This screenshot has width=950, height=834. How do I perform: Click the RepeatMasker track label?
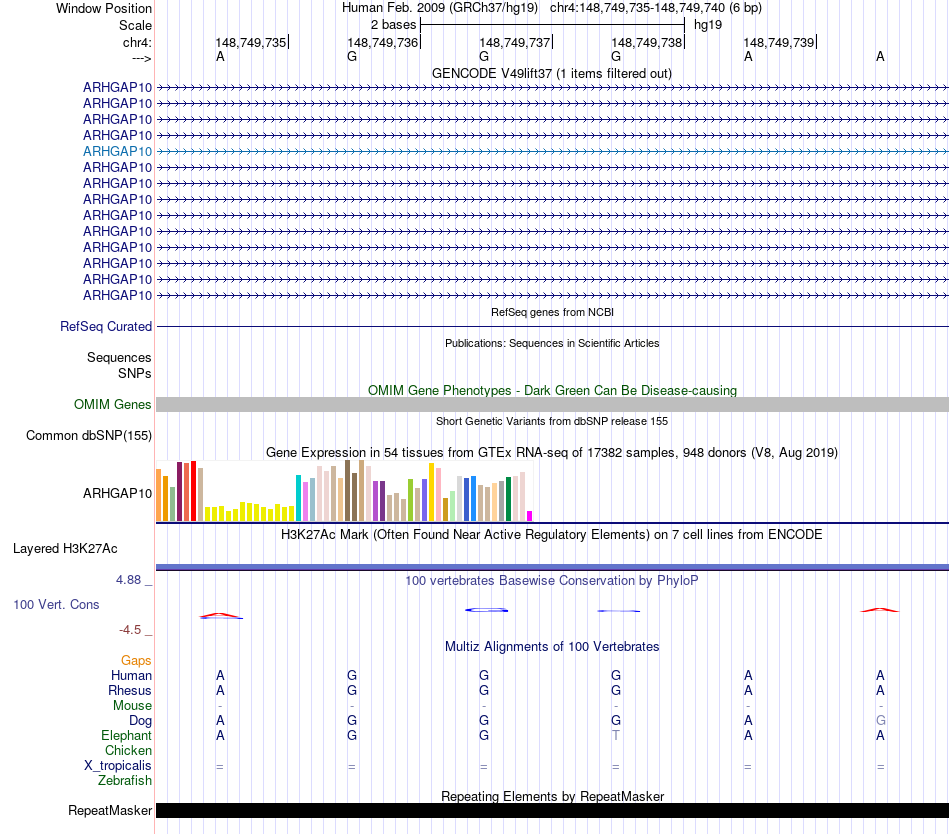coord(110,810)
